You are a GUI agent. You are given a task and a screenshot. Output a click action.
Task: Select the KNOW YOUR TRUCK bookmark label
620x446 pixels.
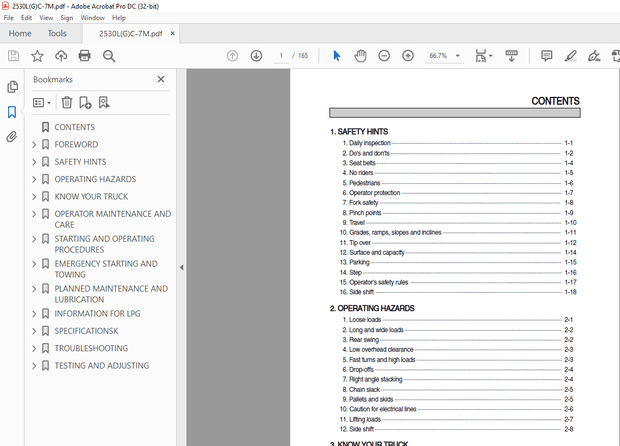coord(91,197)
